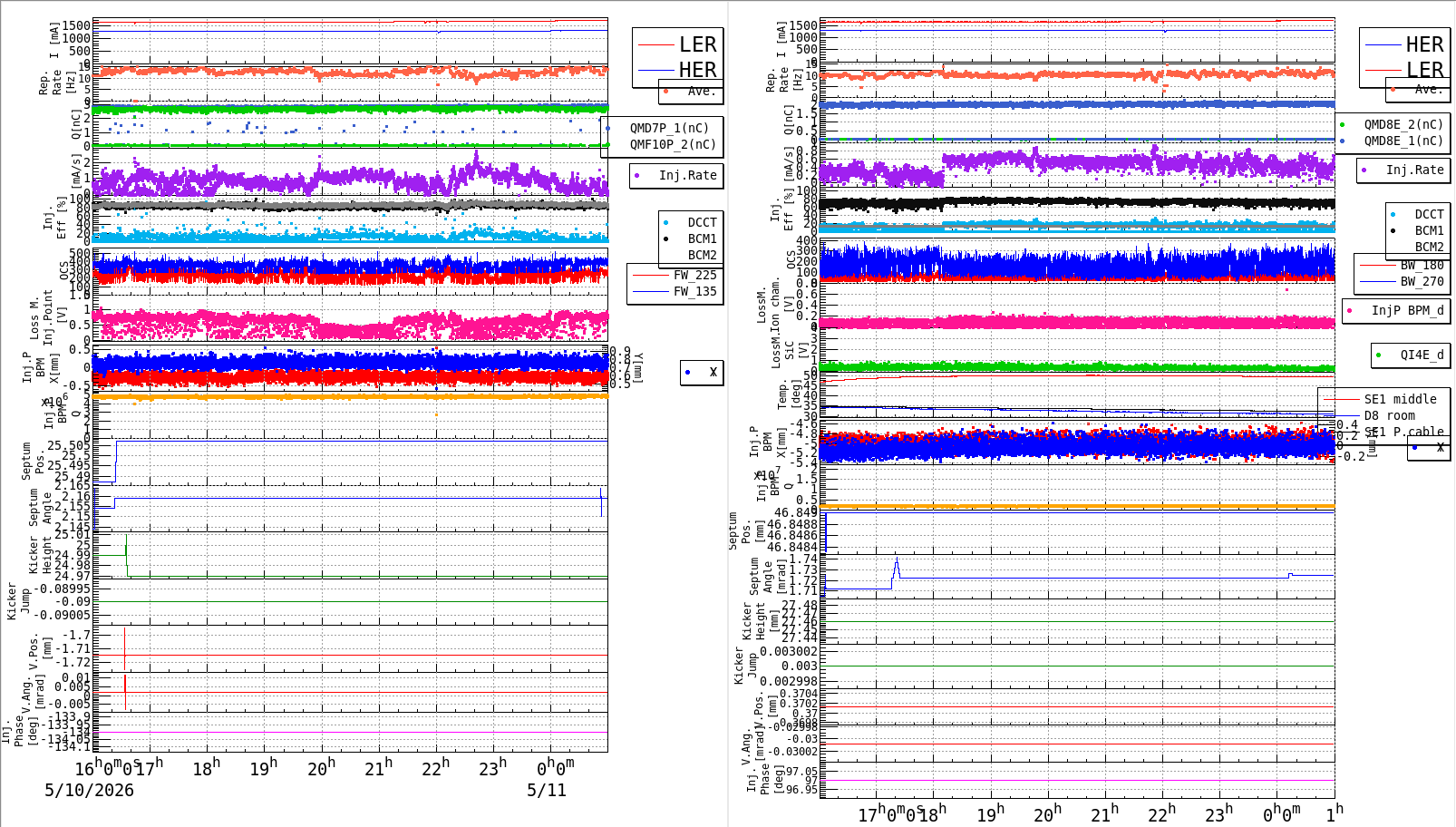Click DCCT legend entry in left plot
Image resolution: width=1456 pixels, height=827 pixels.
pyautogui.click(x=691, y=222)
